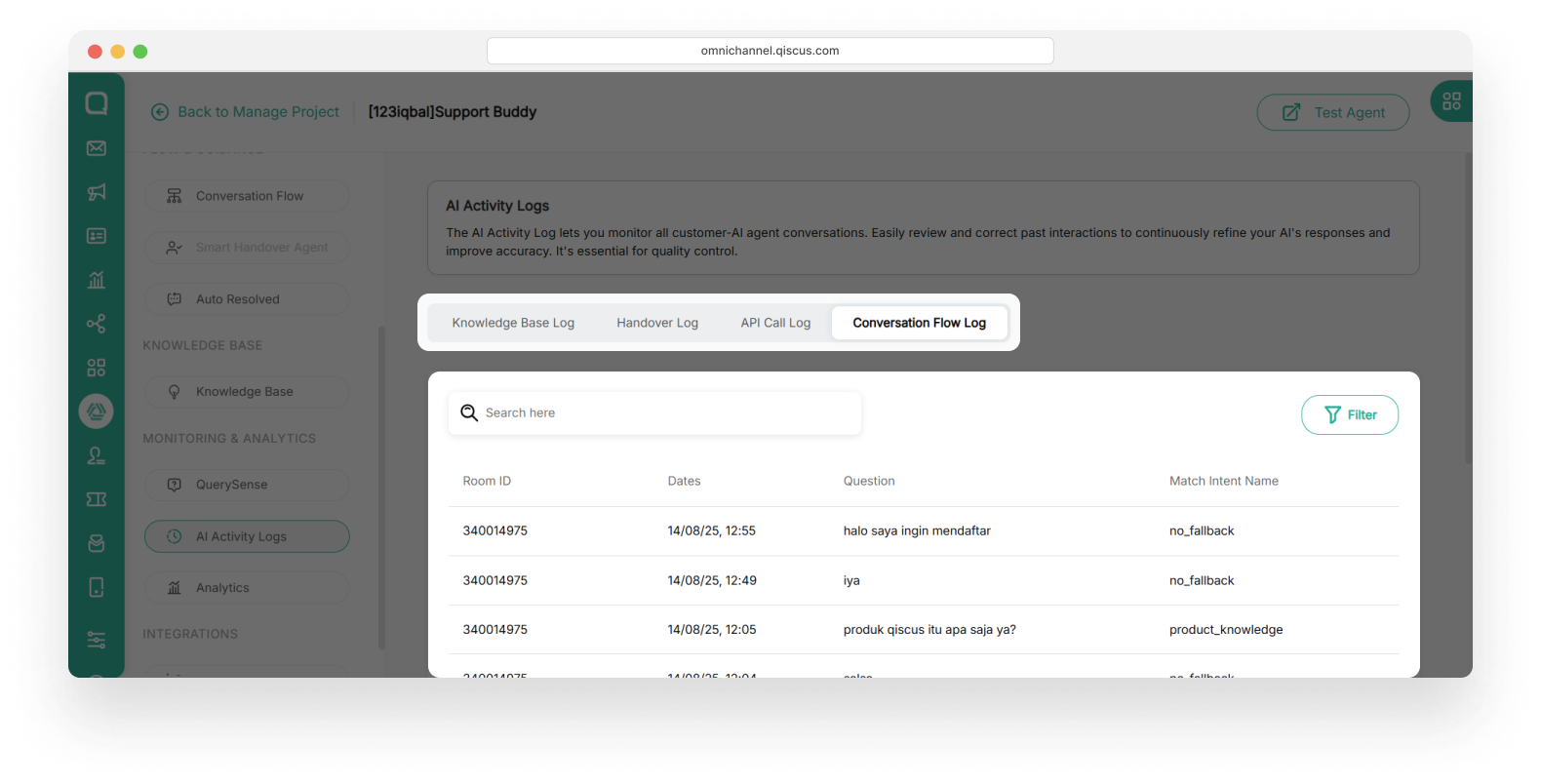Screen dimensions: 1541x784
Task: Click the browser address bar
Action: 770,51
